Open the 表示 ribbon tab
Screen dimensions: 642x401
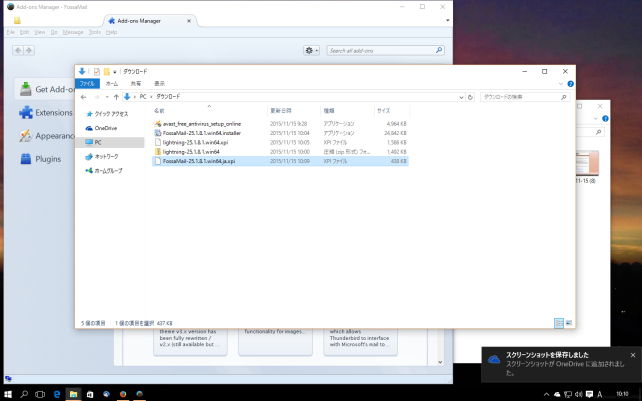[x=159, y=84]
